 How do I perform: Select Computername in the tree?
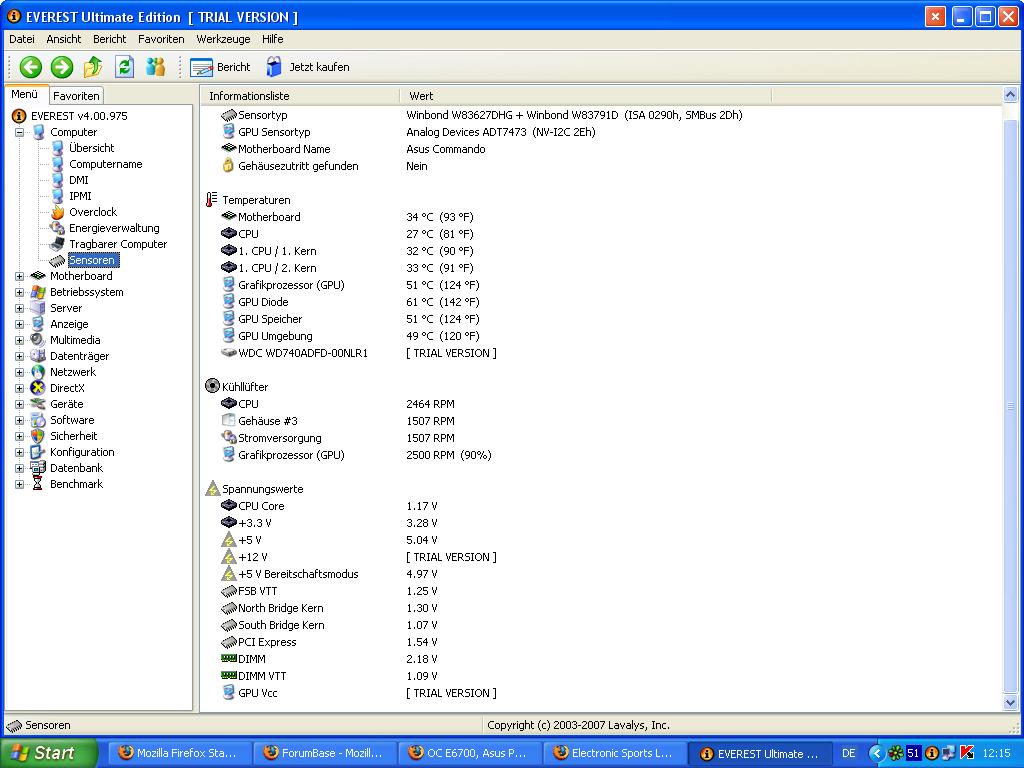tap(105, 164)
